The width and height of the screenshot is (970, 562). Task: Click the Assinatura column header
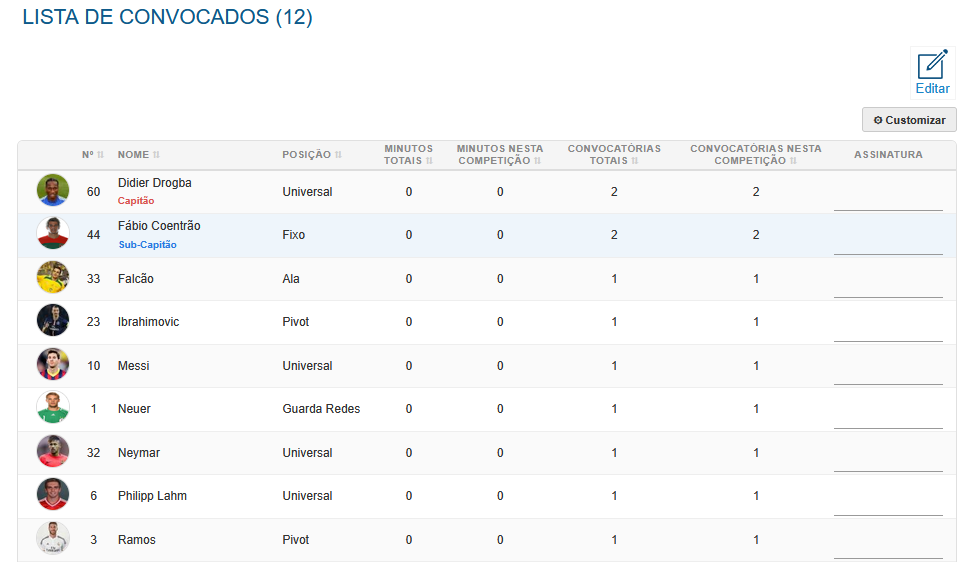[888, 155]
